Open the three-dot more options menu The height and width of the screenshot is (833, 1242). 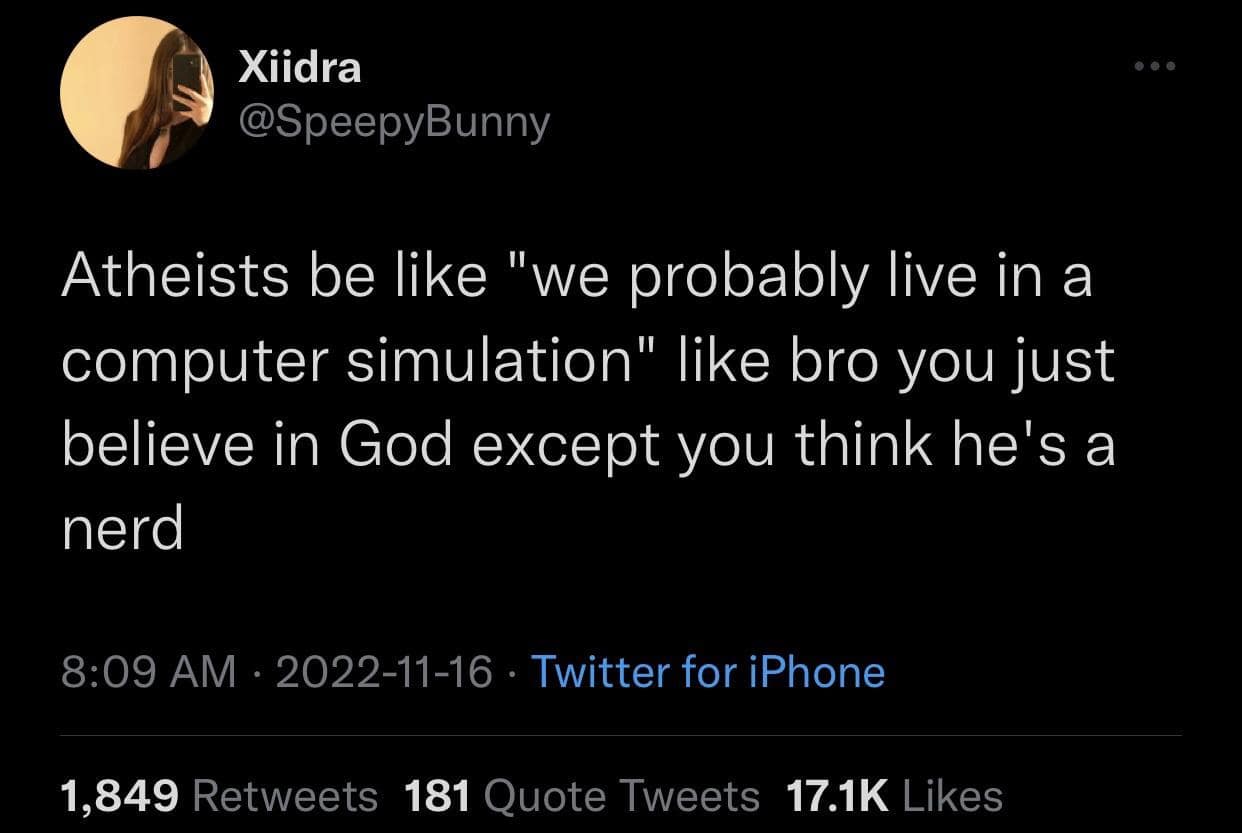coord(1157,64)
